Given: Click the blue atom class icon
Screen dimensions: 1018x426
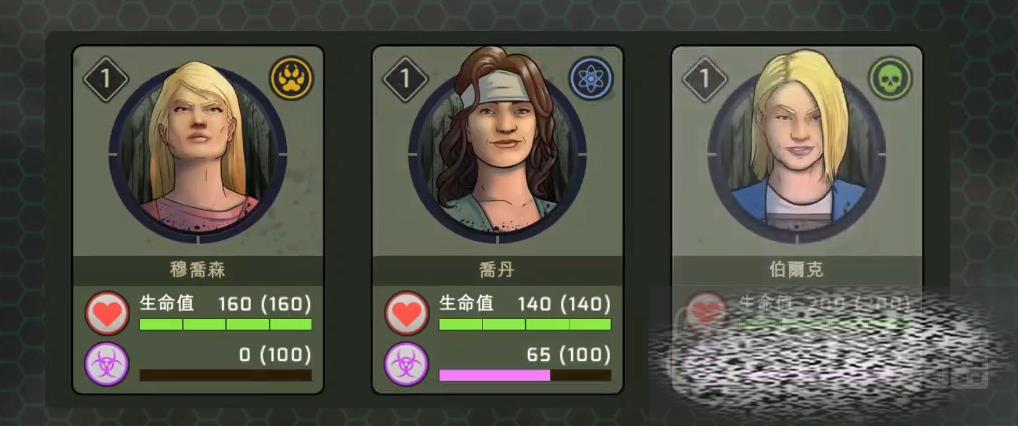Looking at the screenshot, I should click(x=591, y=79).
